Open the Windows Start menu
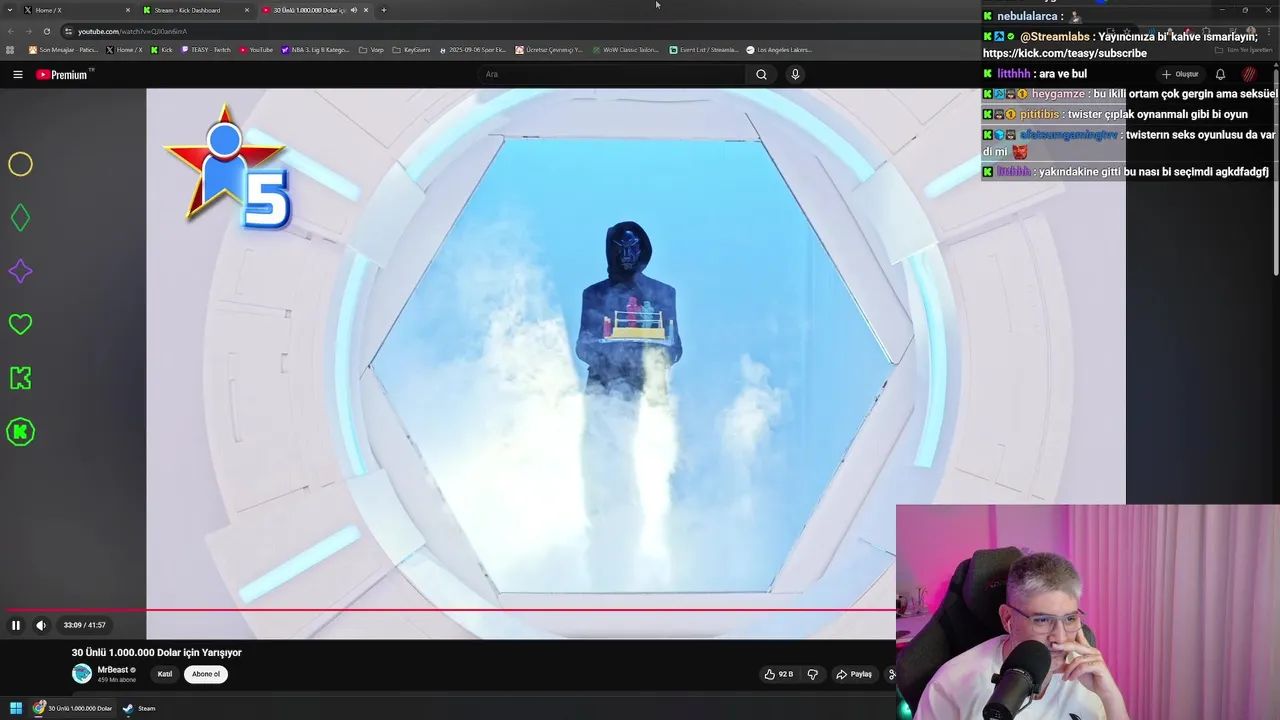 [16, 708]
